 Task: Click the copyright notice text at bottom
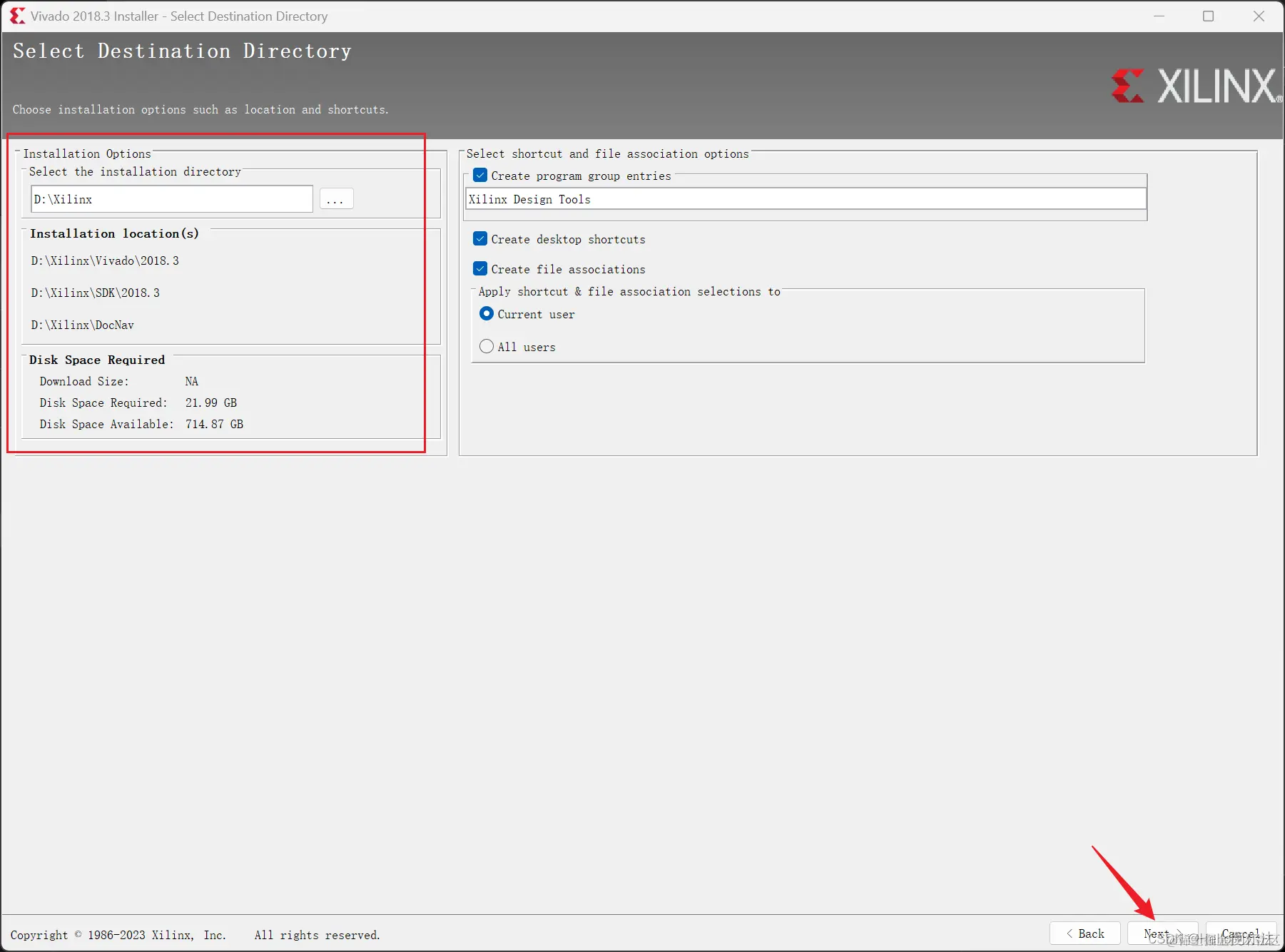(x=195, y=935)
